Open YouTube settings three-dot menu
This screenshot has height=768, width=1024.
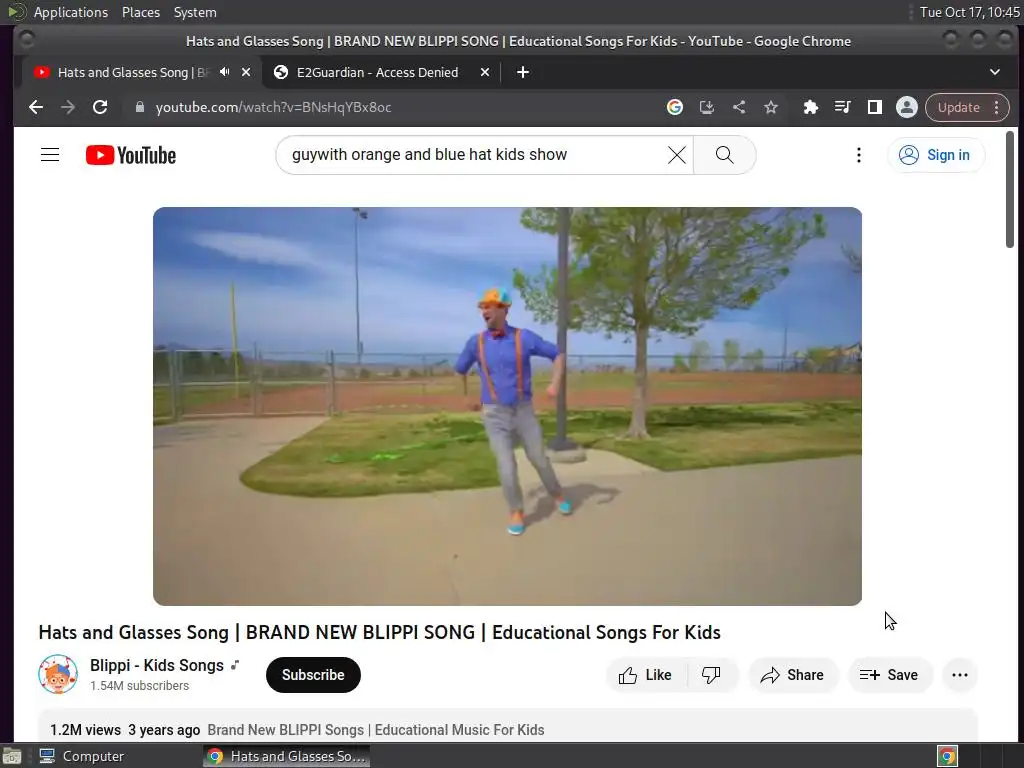point(859,155)
